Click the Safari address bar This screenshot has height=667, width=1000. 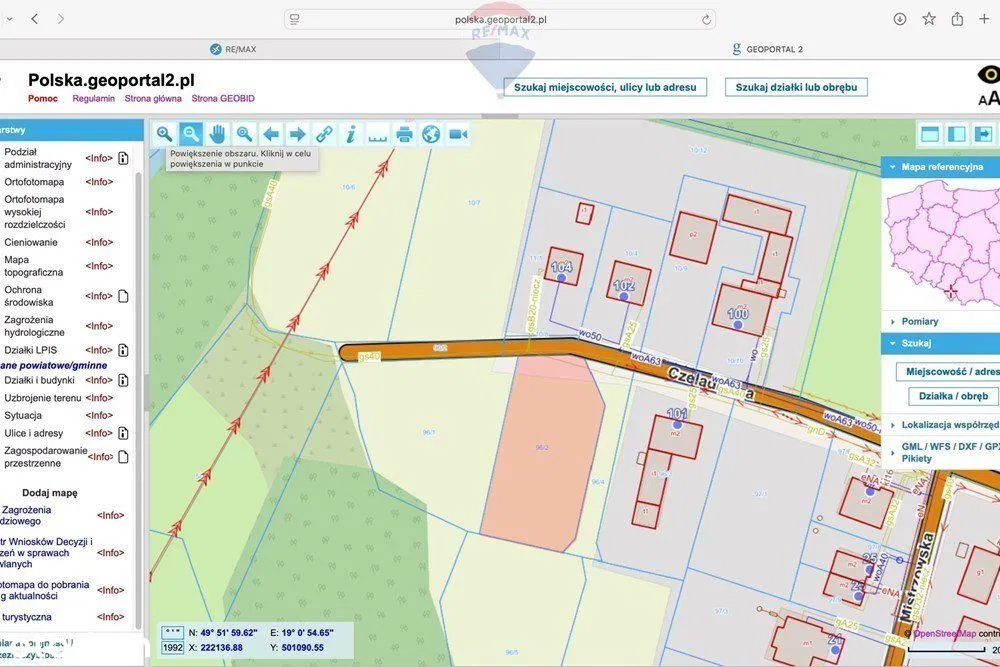500,19
